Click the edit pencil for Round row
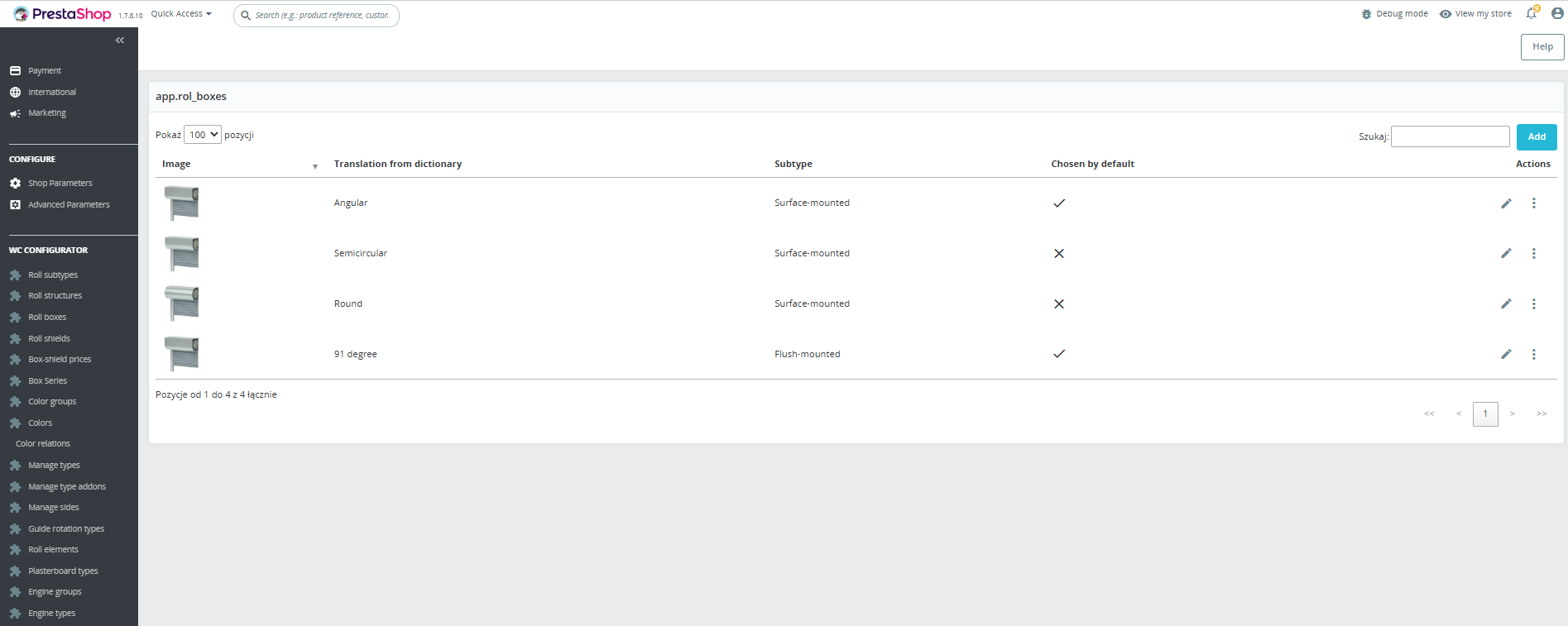The image size is (1568, 626). pos(1506,304)
